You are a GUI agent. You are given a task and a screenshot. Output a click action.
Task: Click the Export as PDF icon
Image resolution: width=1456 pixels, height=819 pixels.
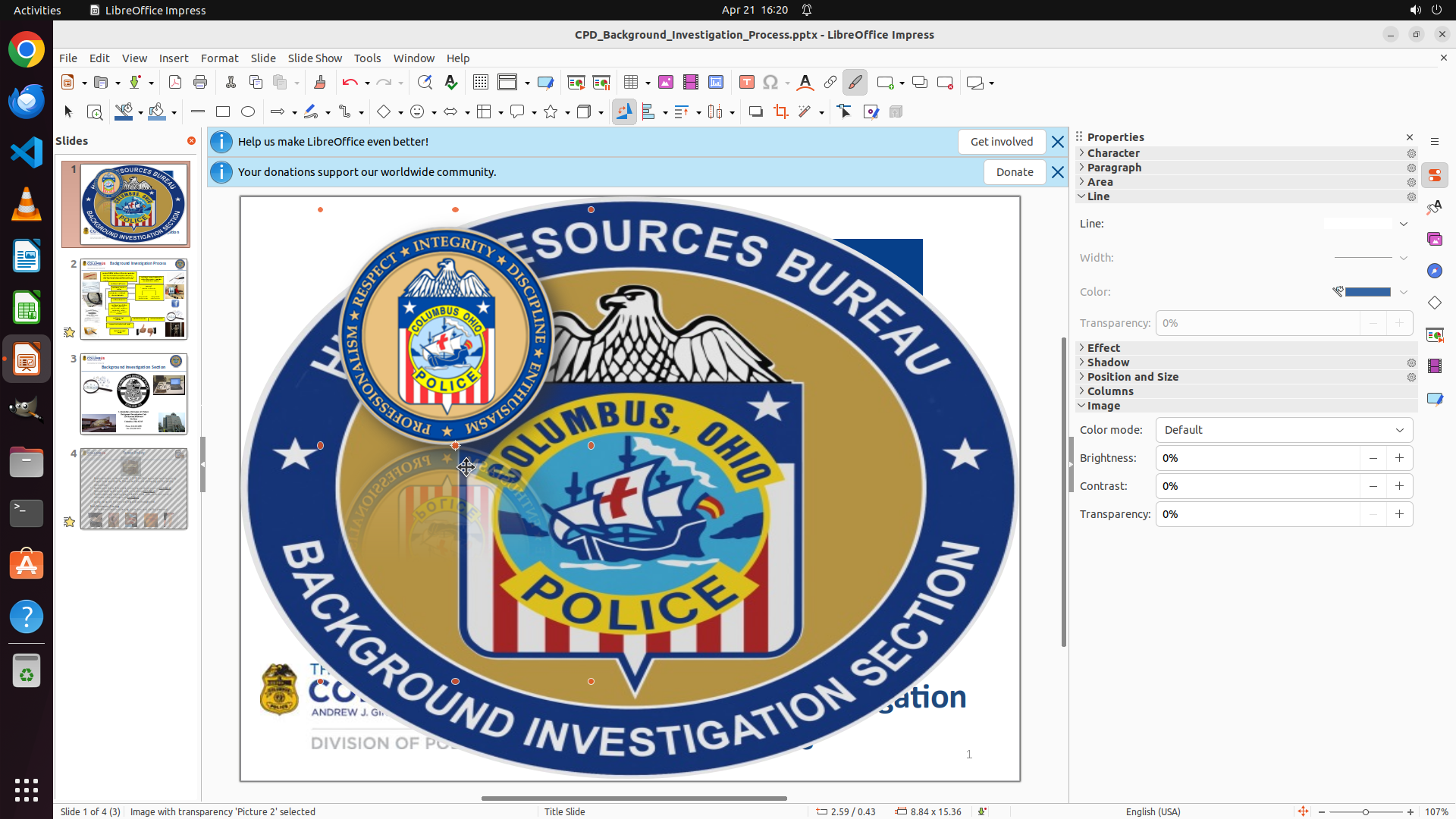coord(175,83)
